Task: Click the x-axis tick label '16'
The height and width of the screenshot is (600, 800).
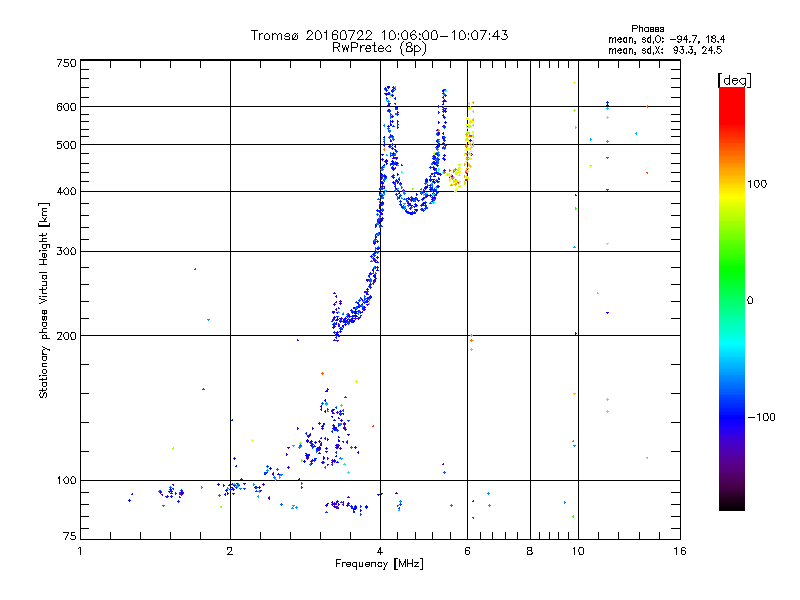Action: pos(680,551)
